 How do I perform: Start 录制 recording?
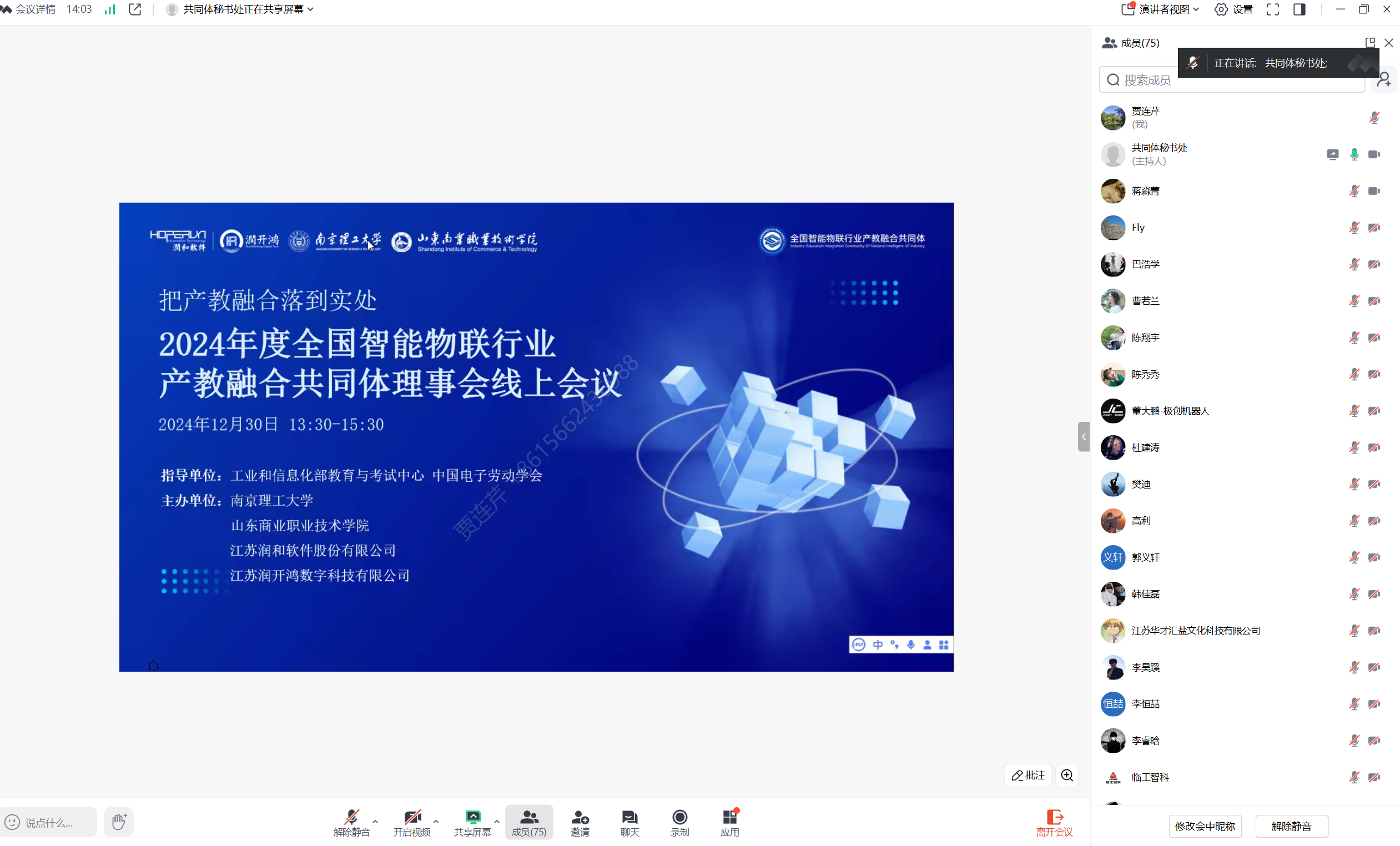pos(679,823)
